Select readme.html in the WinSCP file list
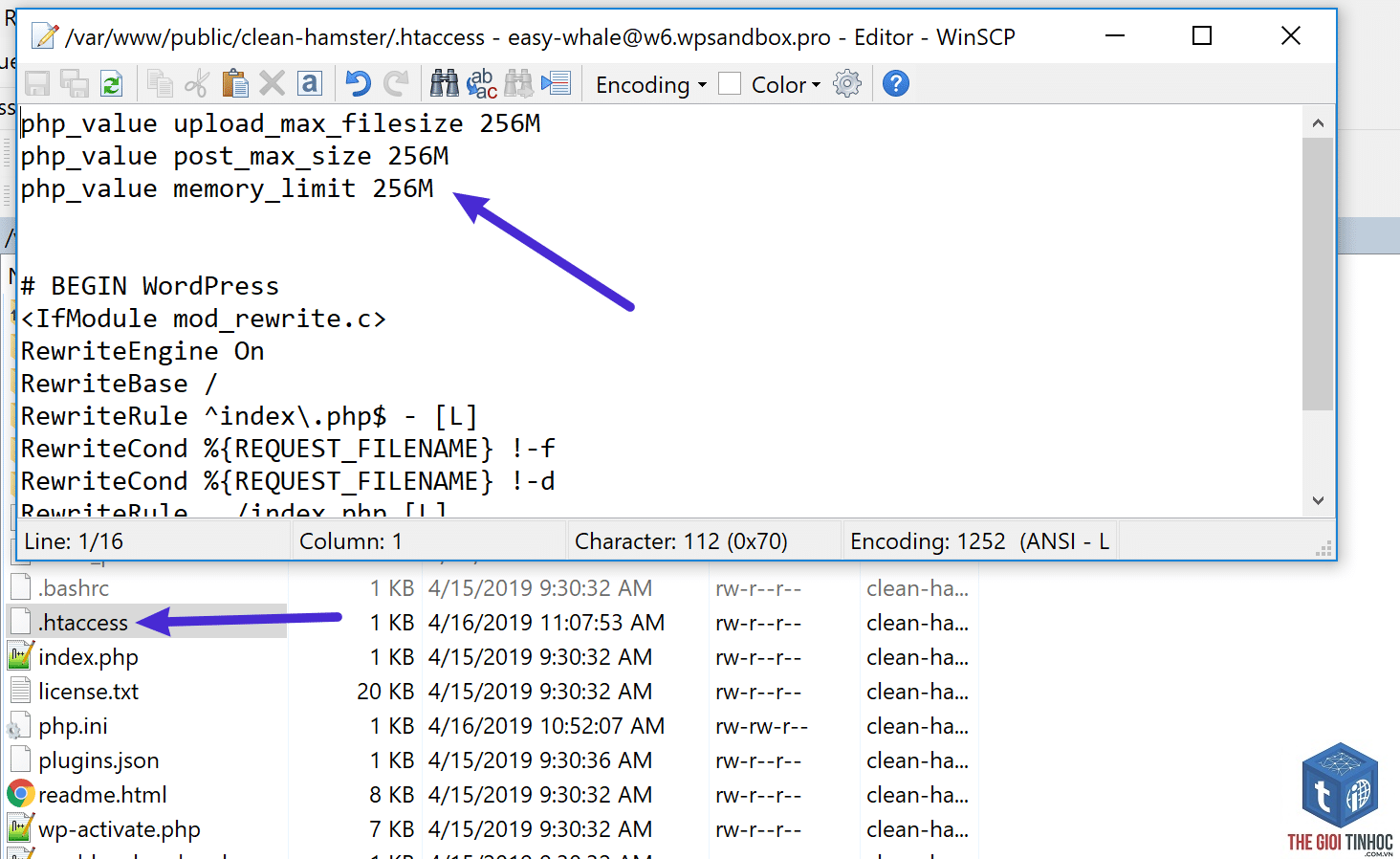 (x=102, y=795)
